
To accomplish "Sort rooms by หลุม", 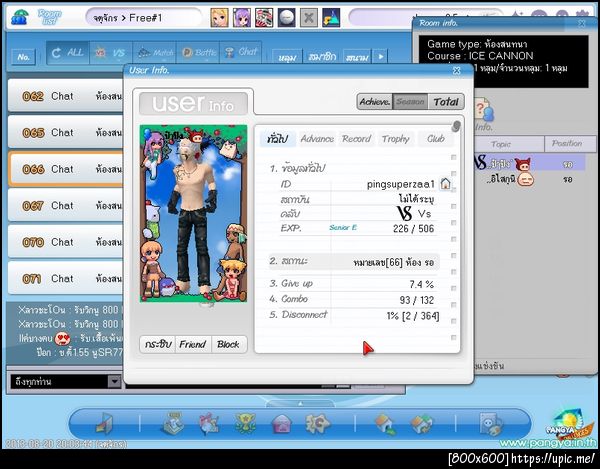I will point(287,57).
